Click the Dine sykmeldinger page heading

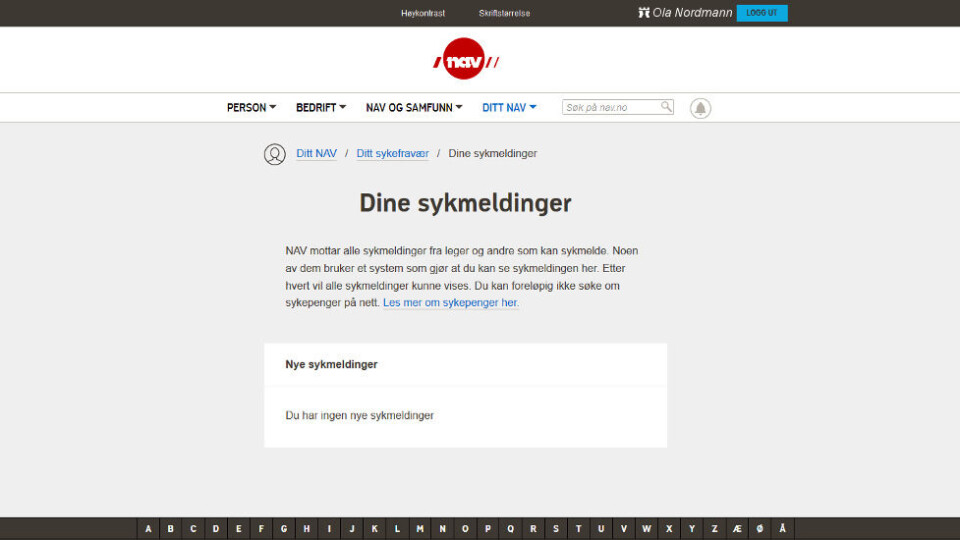(465, 203)
